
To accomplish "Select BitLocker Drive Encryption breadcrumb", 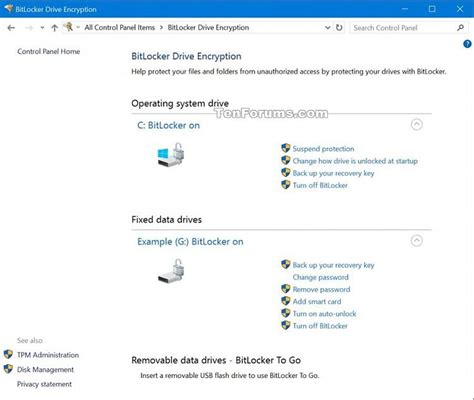I will pos(208,28).
